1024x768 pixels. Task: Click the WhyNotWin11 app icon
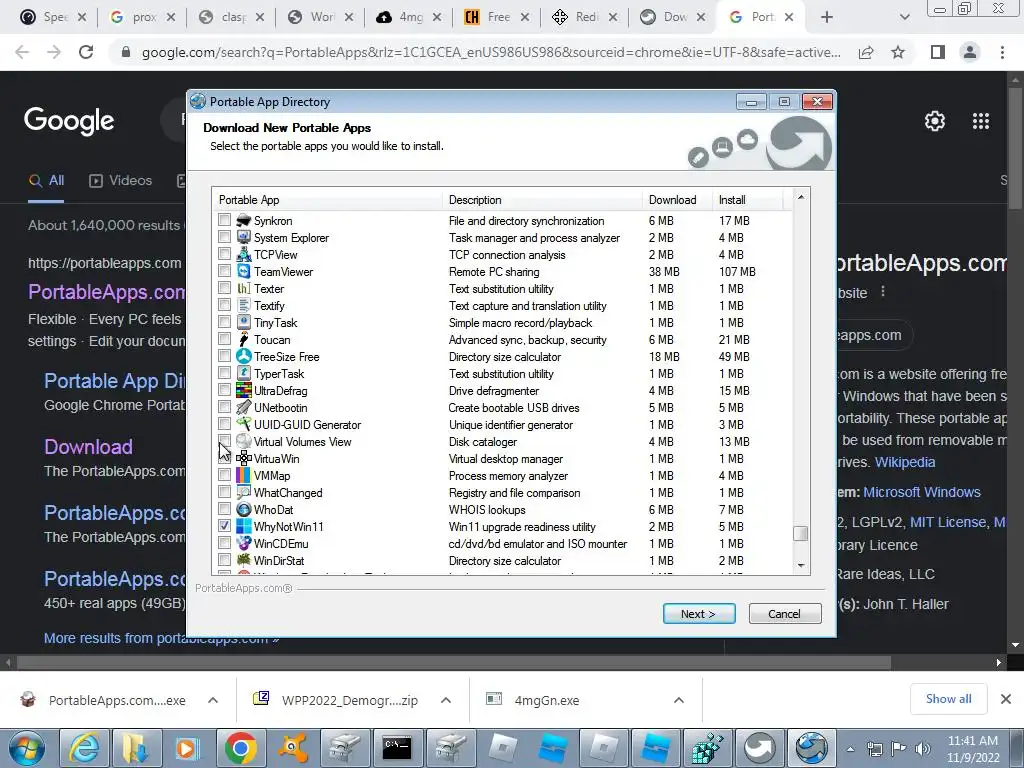(244, 526)
